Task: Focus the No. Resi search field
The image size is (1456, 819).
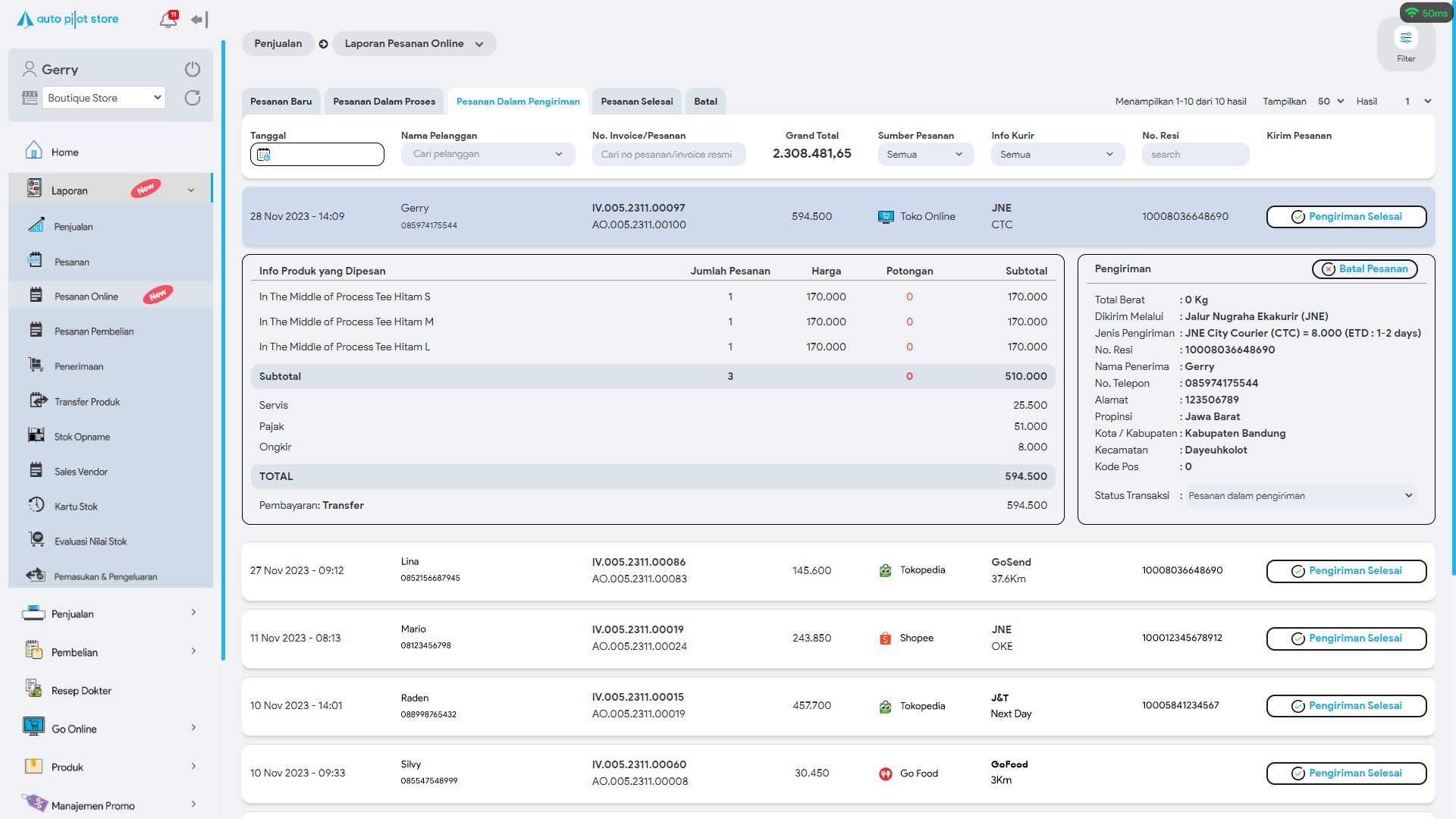Action: tap(1194, 155)
